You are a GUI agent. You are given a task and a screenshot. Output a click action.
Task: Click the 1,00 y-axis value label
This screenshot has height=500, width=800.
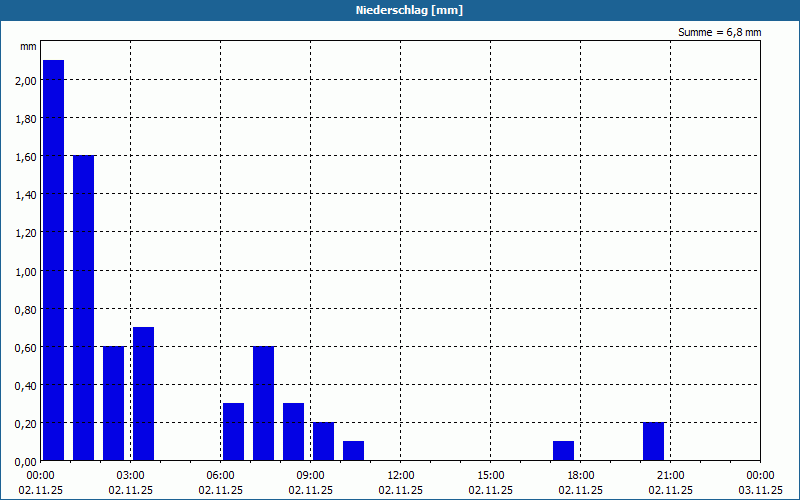[x=26, y=271]
